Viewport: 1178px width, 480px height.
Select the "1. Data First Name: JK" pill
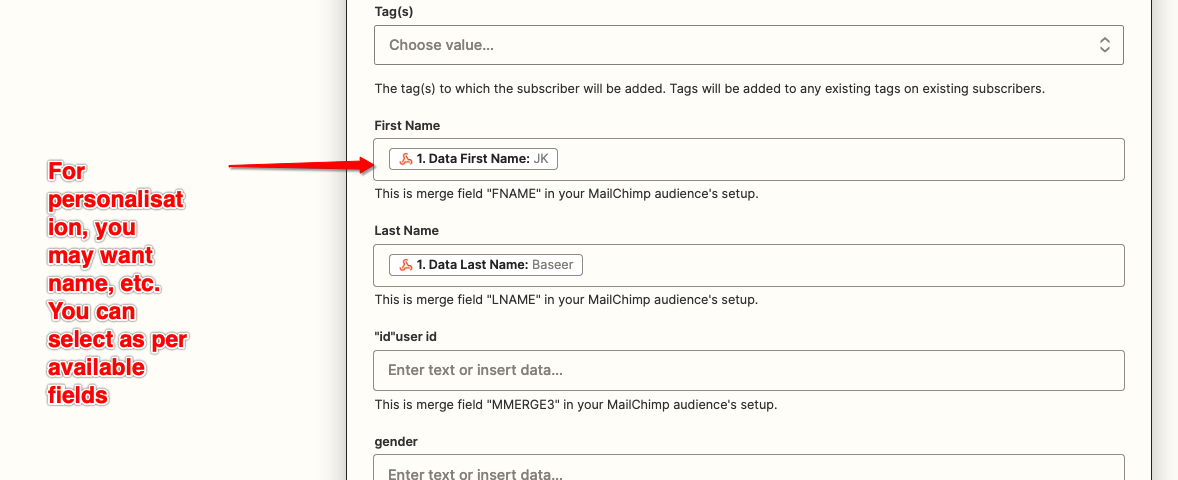[x=475, y=159]
